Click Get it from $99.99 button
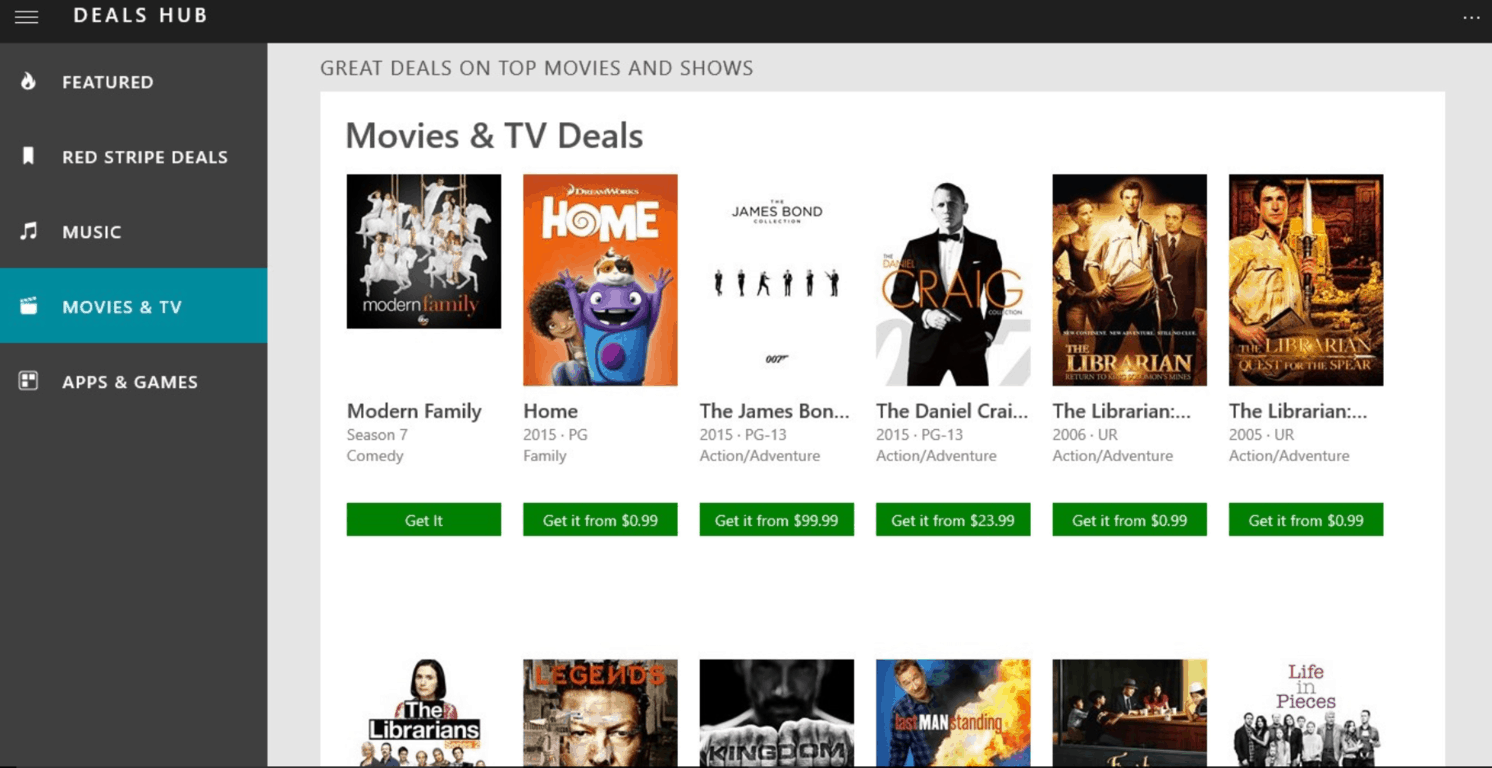The width and height of the screenshot is (1492, 768). coord(776,520)
